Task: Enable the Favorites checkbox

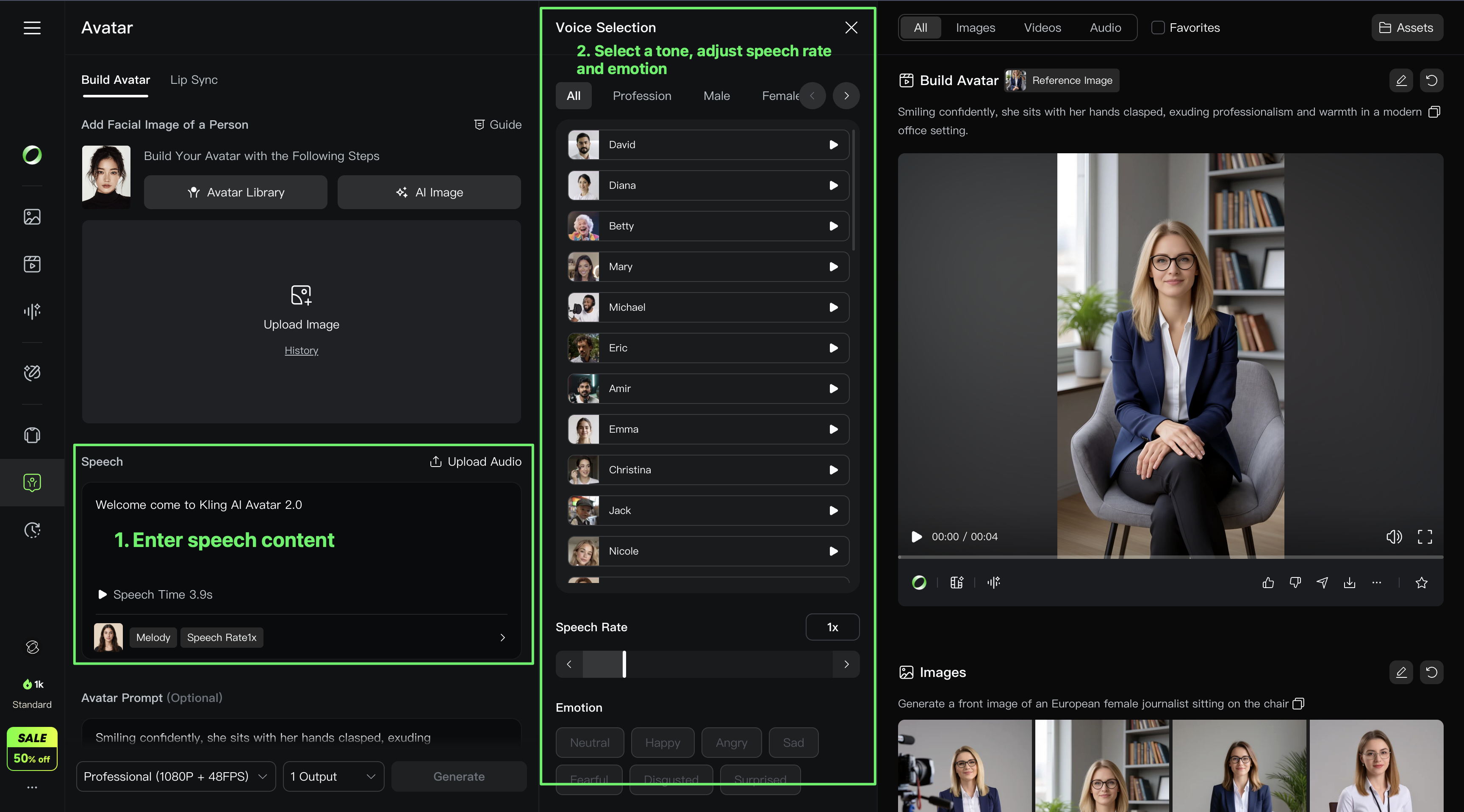Action: click(x=1158, y=28)
